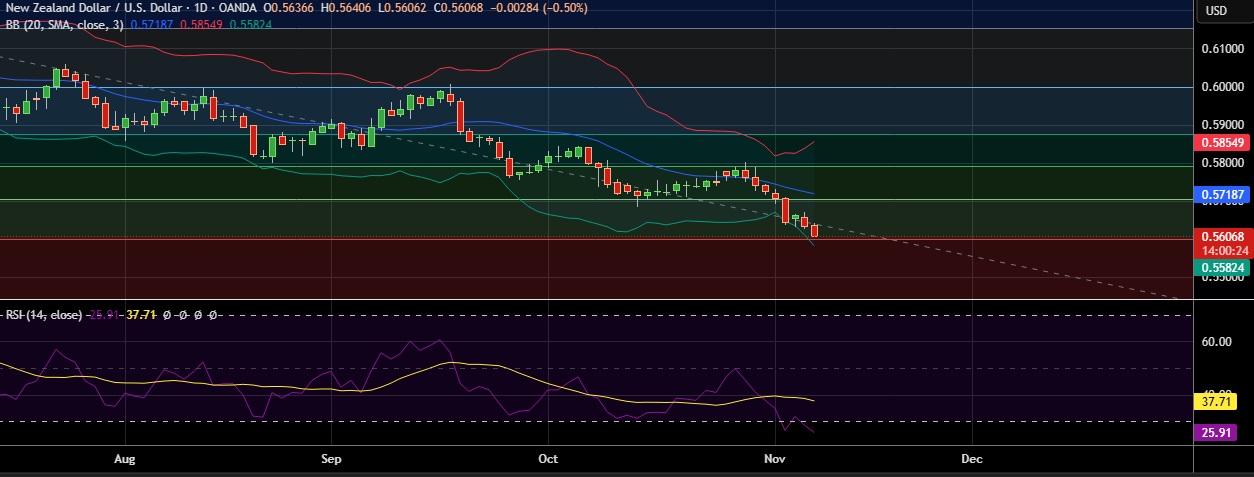Screen dimensions: 1254x477
Task: Open the USD currency selector
Action: (x=1216, y=11)
